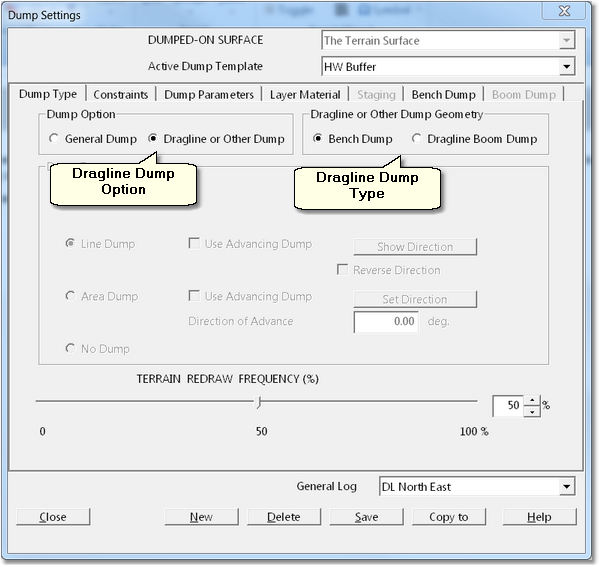Open the Dumped-On Surface dropdown
Screen dimensions: 599x567
(x=567, y=40)
